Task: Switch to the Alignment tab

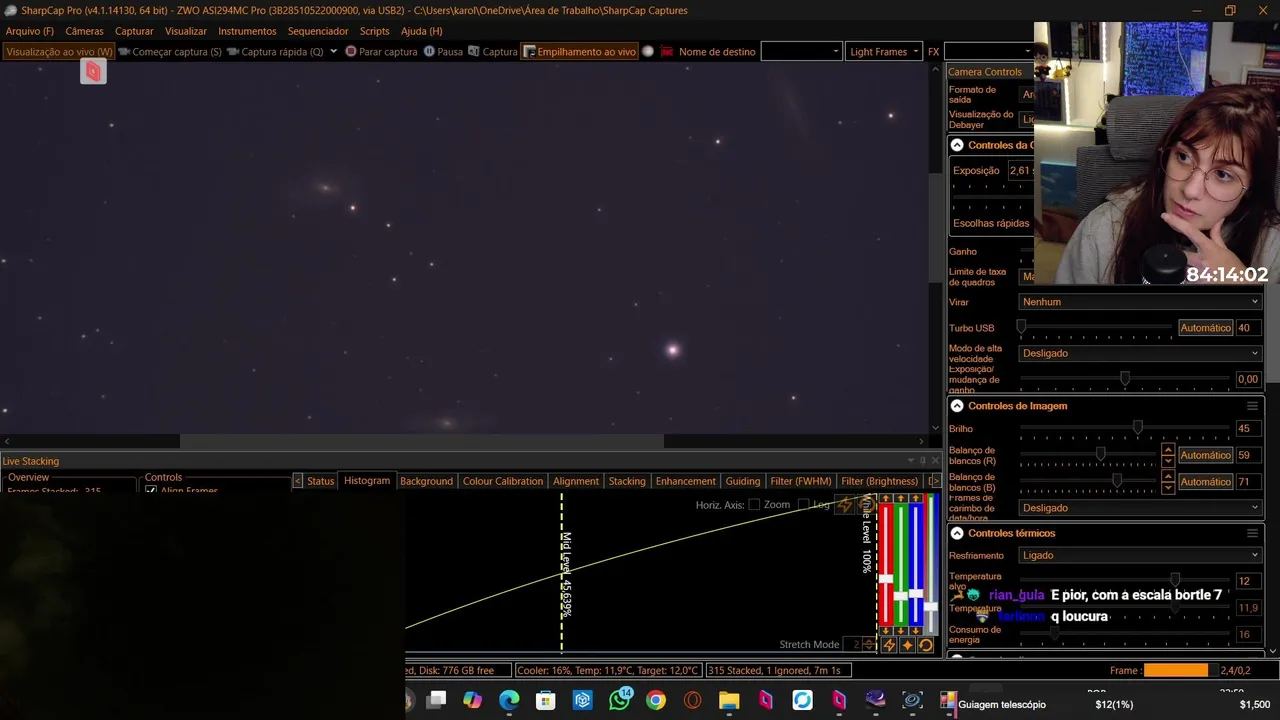Action: pos(576,481)
